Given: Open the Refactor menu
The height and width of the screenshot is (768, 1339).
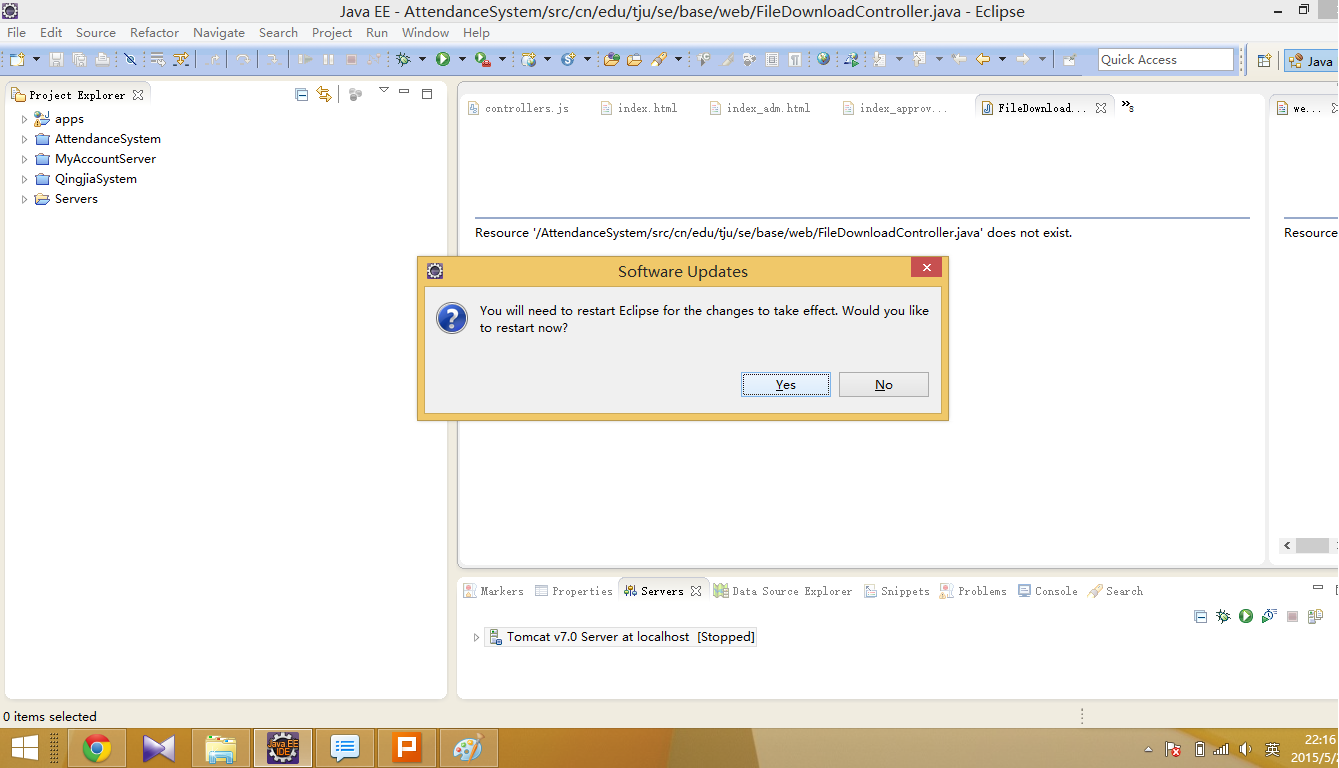Looking at the screenshot, I should [x=154, y=33].
